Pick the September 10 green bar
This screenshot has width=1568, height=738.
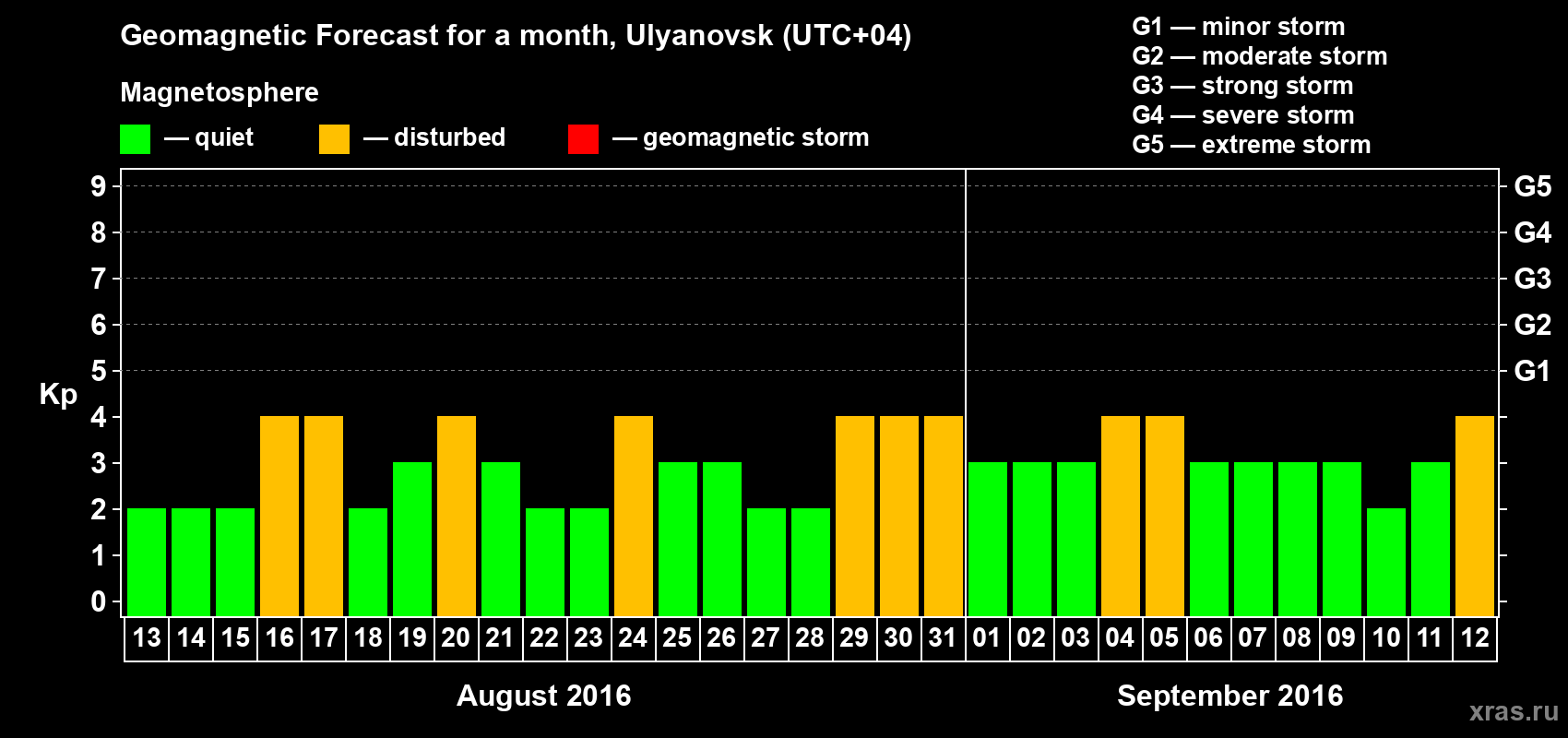[1386, 562]
